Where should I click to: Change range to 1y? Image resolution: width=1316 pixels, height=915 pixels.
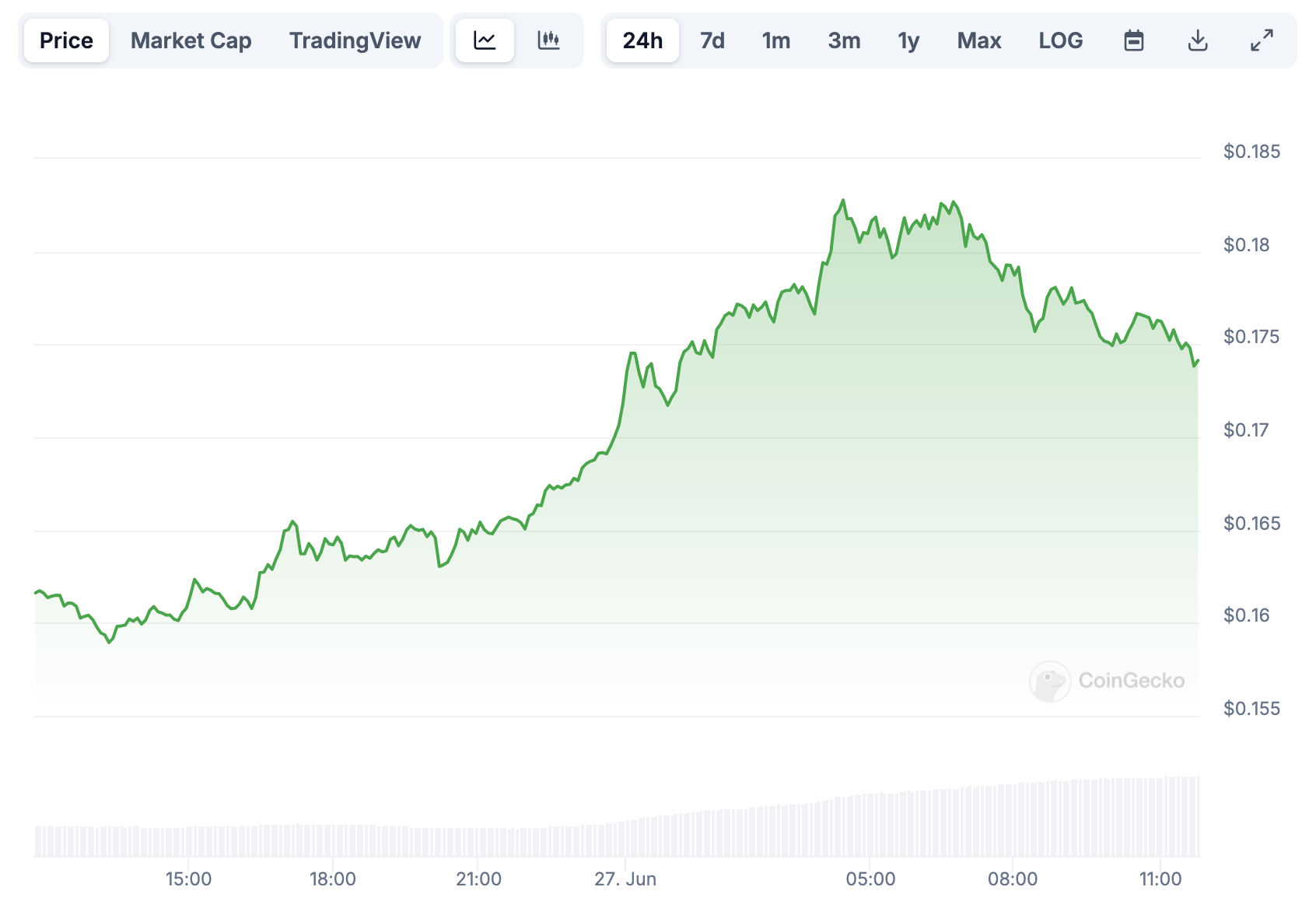[x=908, y=40]
